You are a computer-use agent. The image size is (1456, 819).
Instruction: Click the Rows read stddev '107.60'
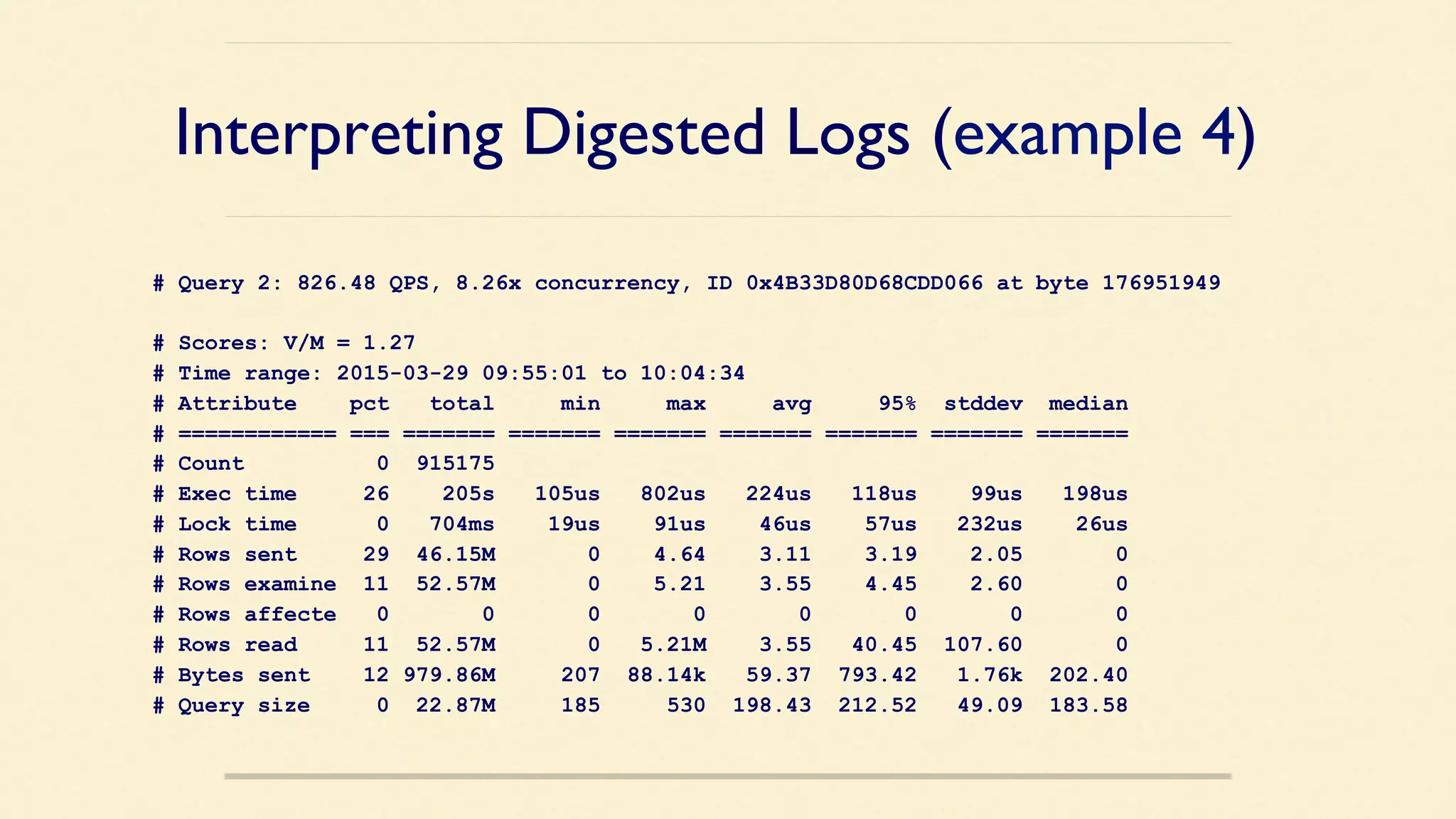point(983,645)
